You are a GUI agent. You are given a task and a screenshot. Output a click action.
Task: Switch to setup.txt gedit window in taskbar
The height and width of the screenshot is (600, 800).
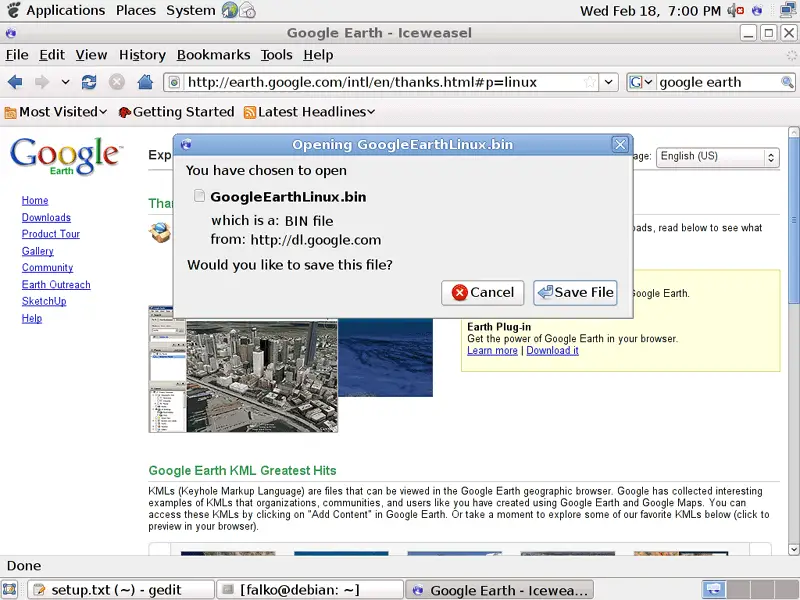(121, 590)
